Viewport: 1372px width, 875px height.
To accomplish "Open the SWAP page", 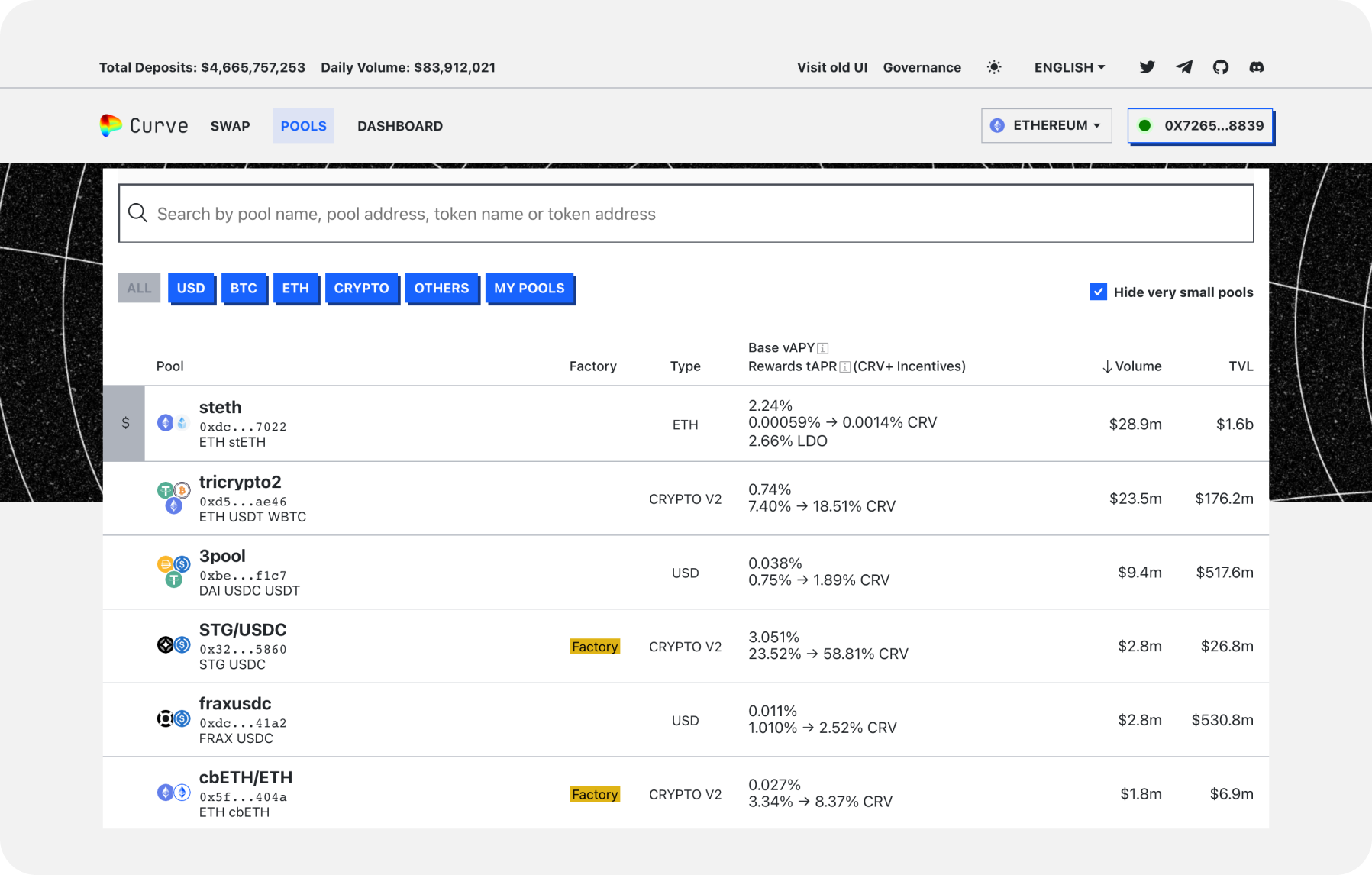I will coord(231,126).
